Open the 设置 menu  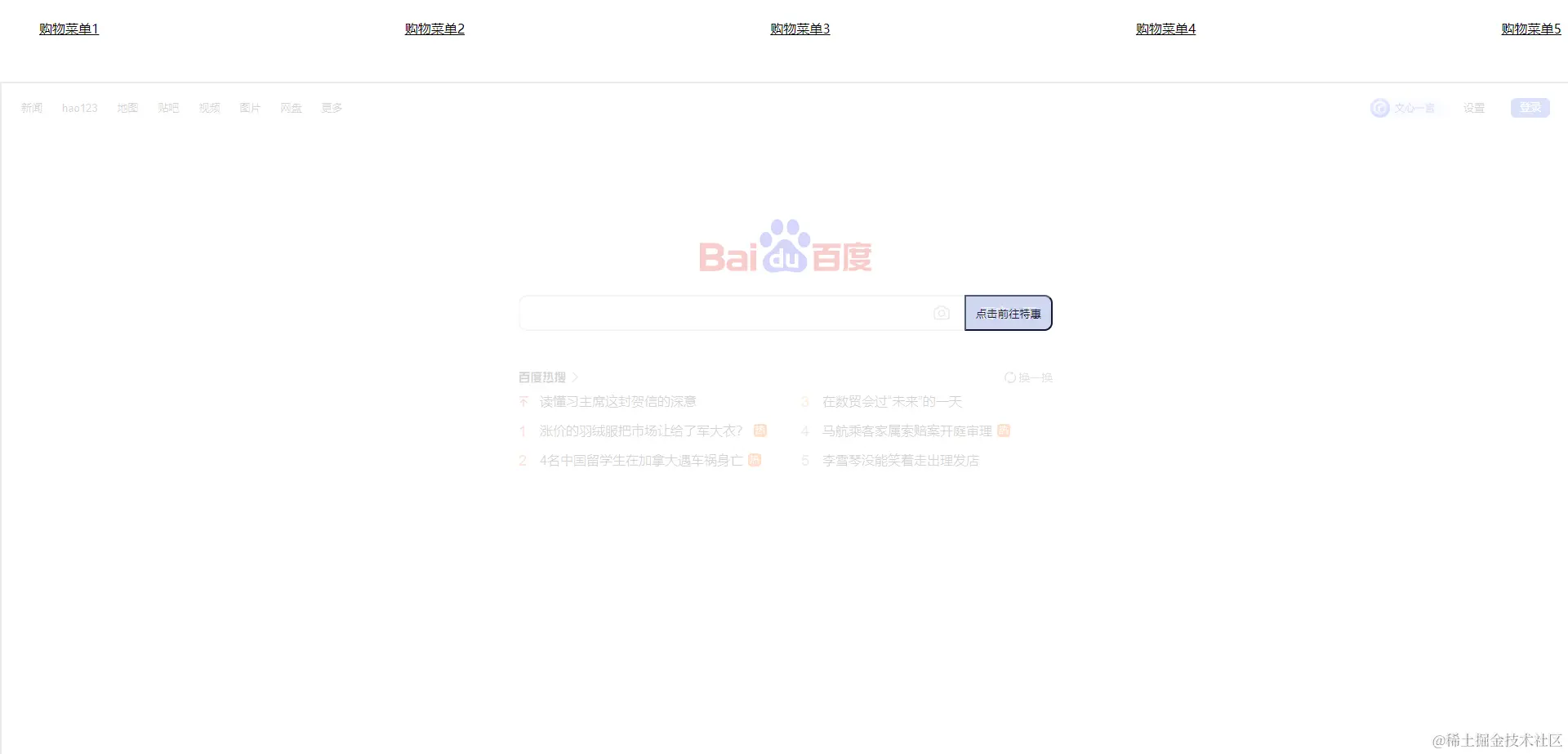tap(1474, 108)
